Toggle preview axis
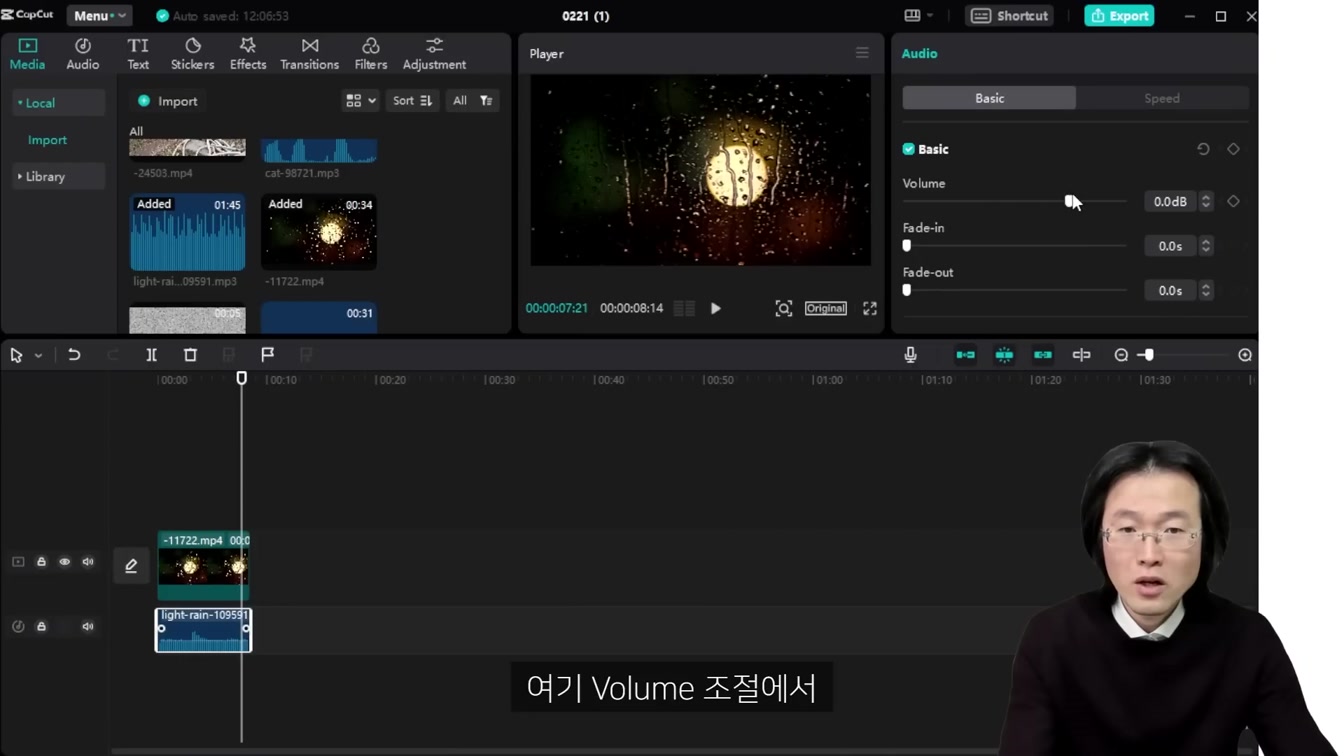This screenshot has height=756, width=1344. pyautogui.click(x=1081, y=355)
